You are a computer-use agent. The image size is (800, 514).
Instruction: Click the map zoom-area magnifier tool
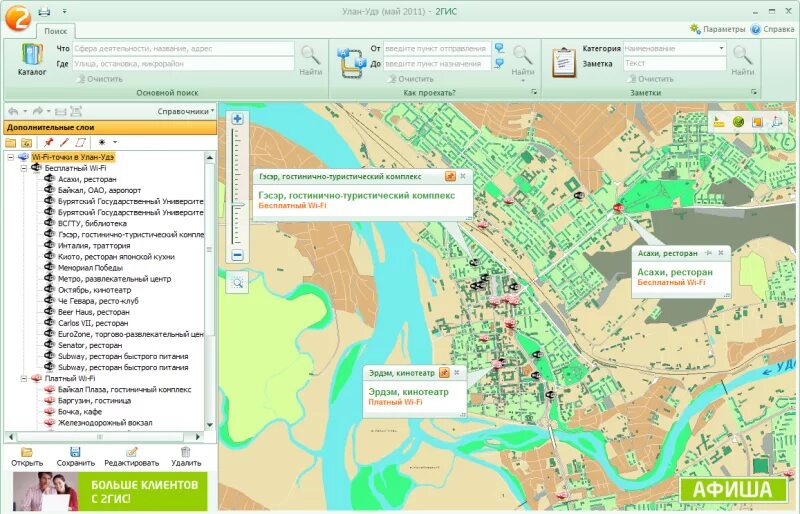237,282
